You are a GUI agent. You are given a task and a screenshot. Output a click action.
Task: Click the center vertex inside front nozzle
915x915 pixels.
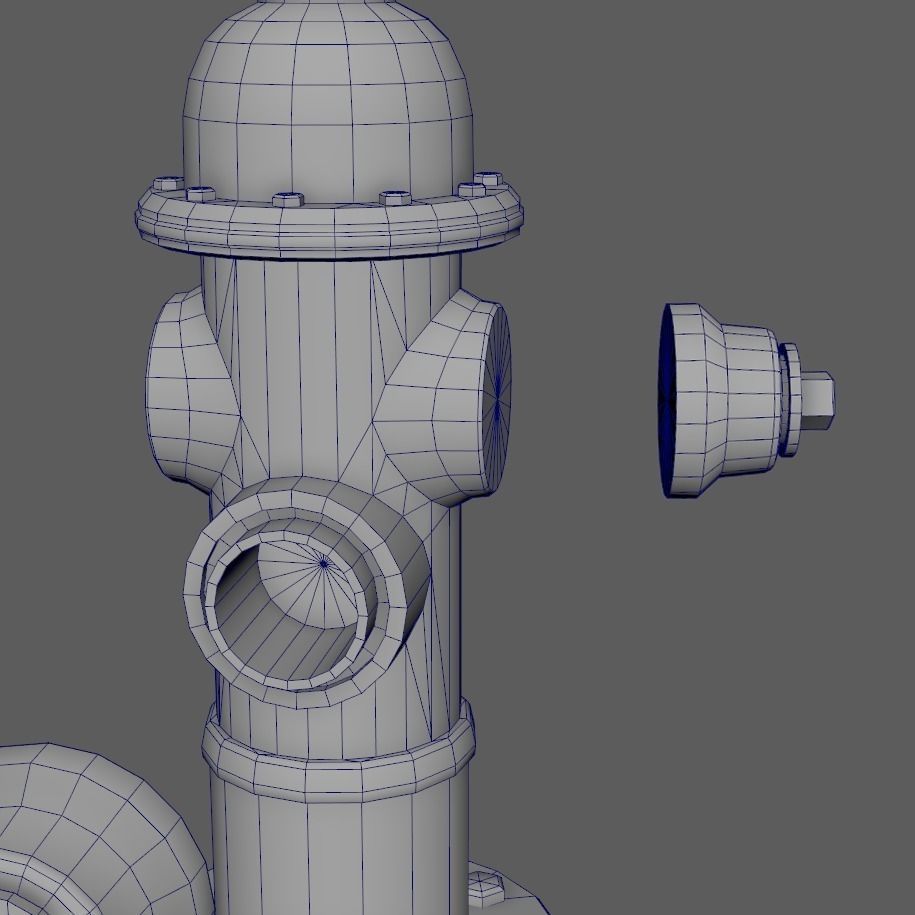tap(324, 564)
